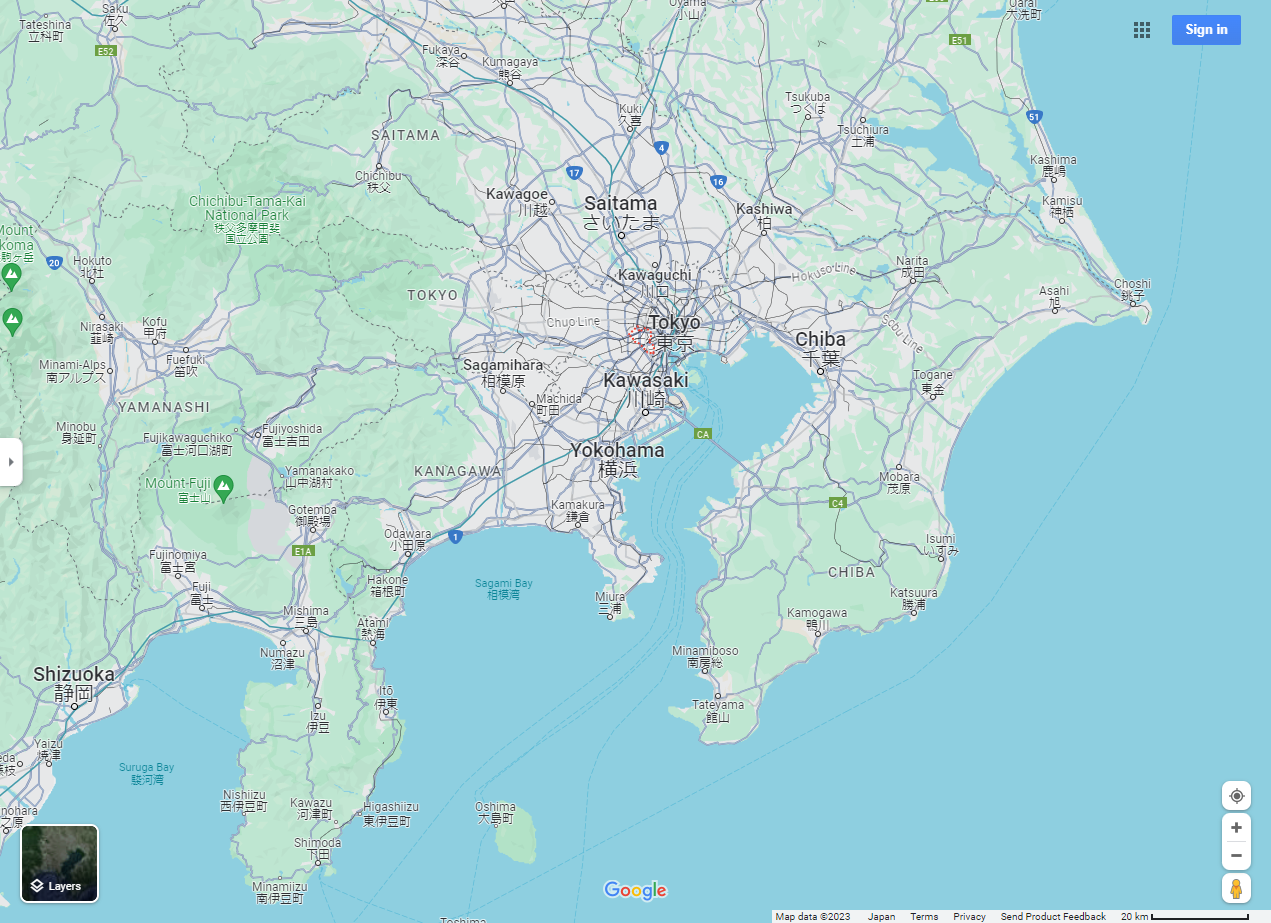
Task: Select the Yokohama city label
Action: pos(617,451)
